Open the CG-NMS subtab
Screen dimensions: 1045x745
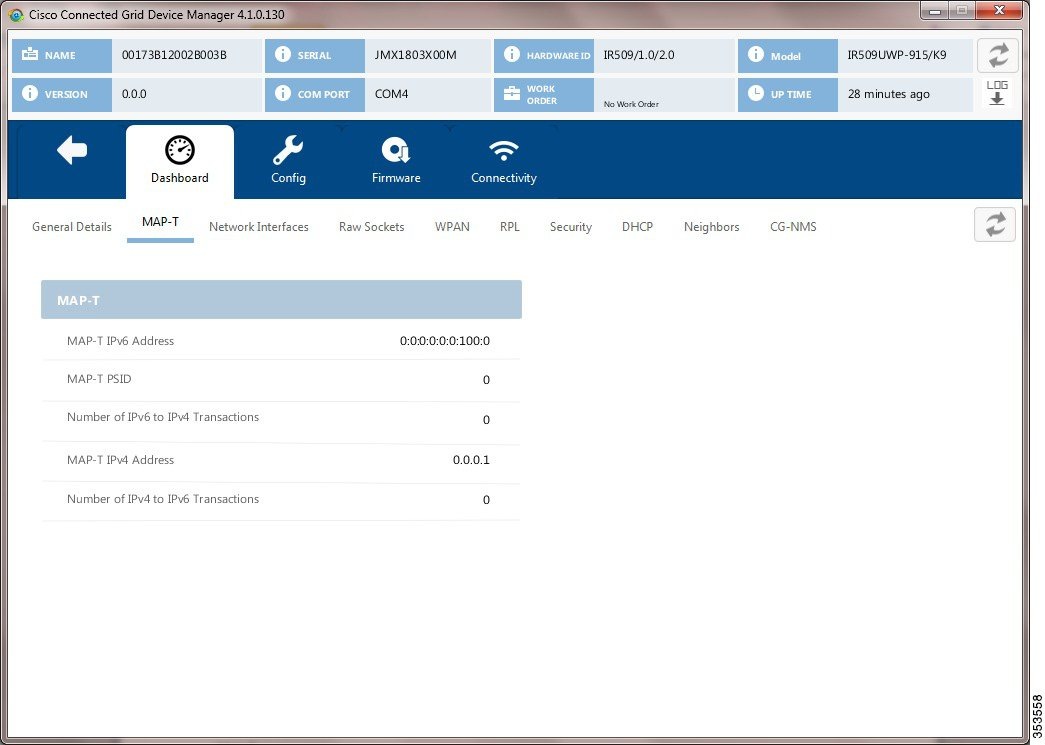(x=793, y=227)
